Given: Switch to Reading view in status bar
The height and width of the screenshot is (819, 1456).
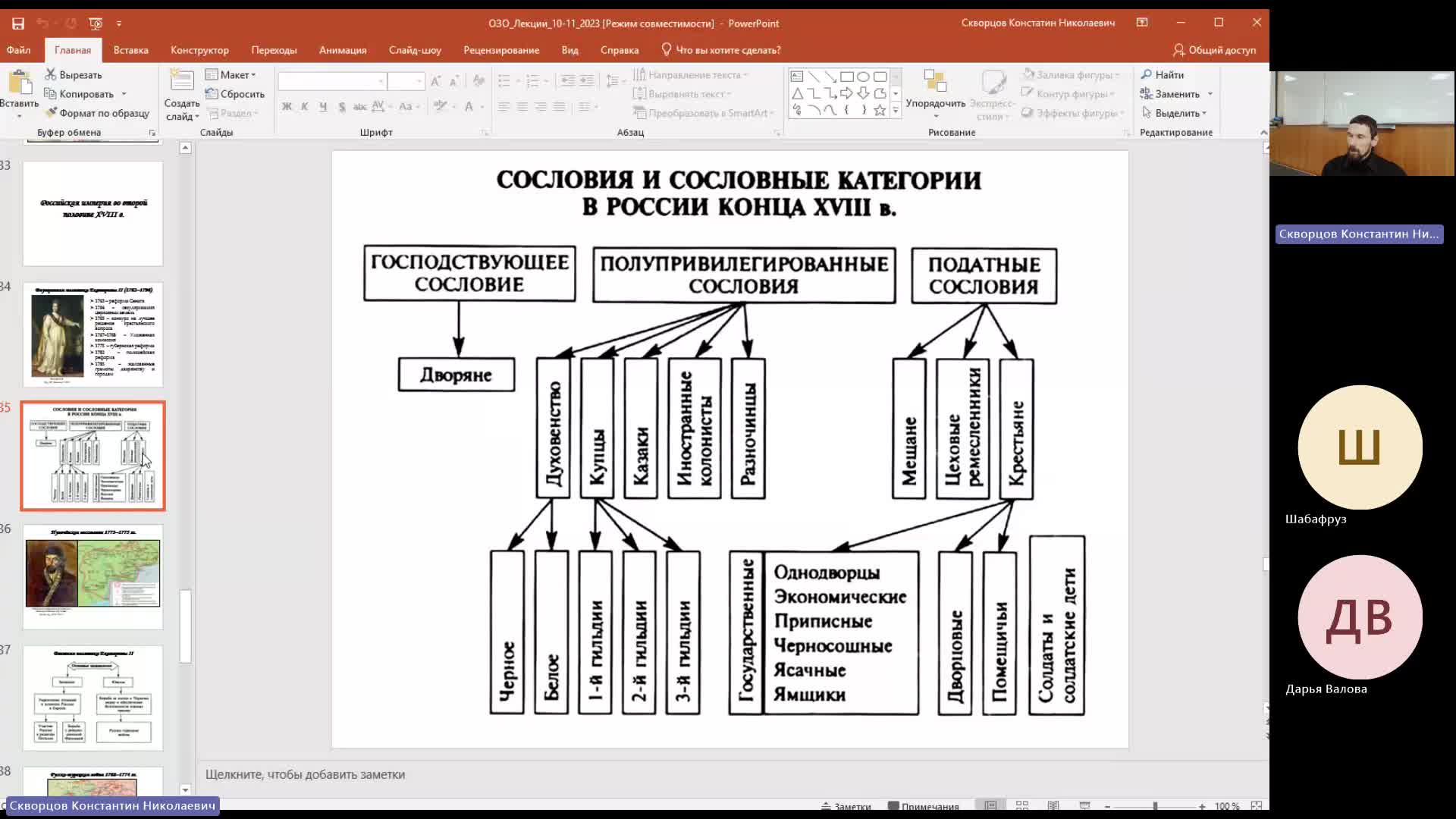Looking at the screenshot, I should (1053, 805).
